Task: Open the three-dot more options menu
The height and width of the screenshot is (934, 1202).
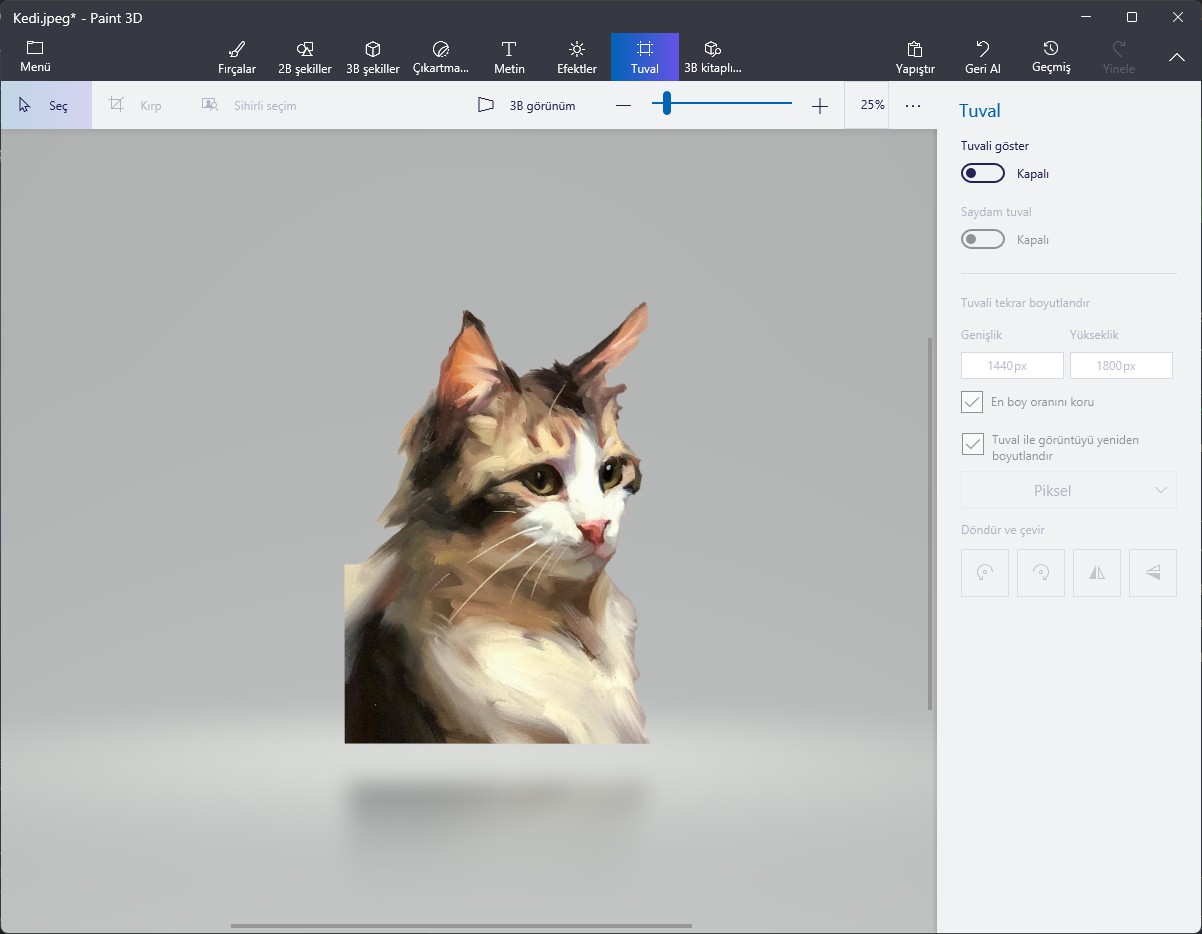Action: 913,105
